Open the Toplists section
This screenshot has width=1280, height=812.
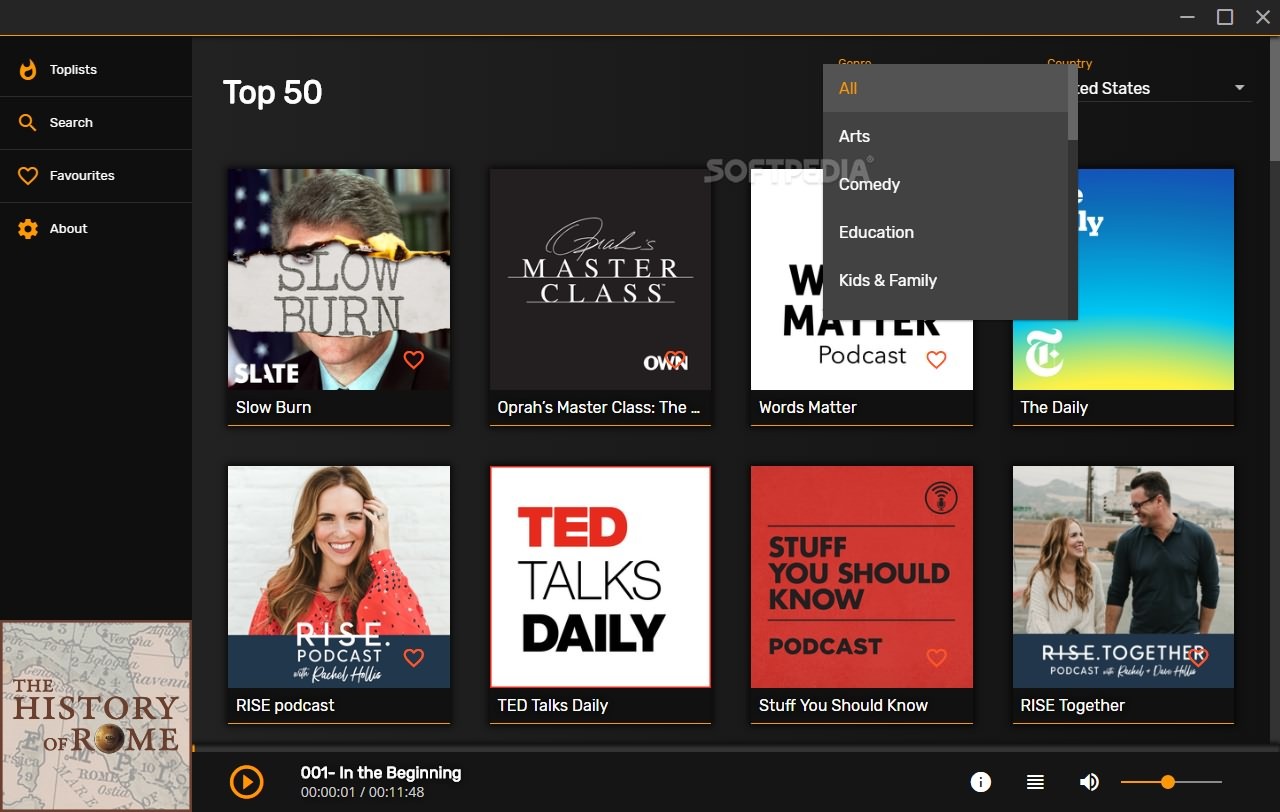96,70
